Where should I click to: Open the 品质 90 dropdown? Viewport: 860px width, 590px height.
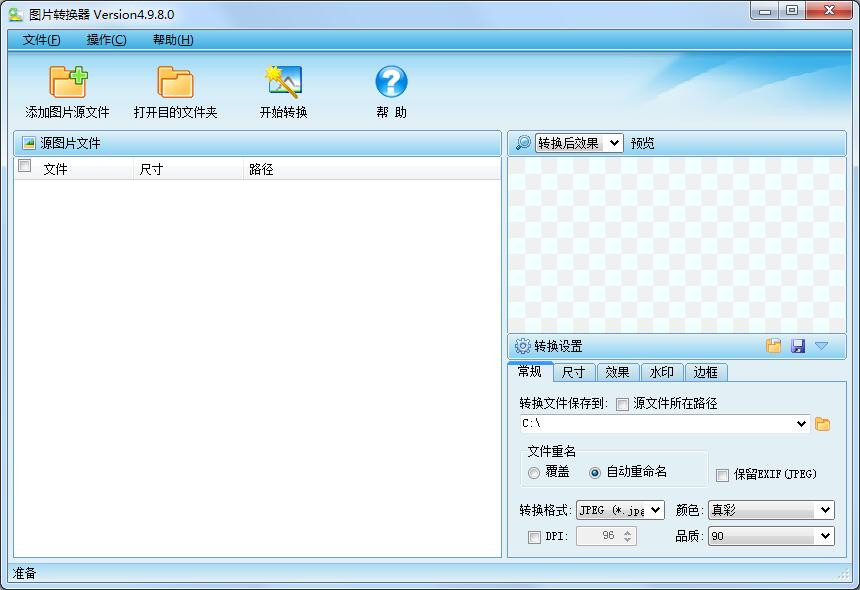(x=771, y=536)
